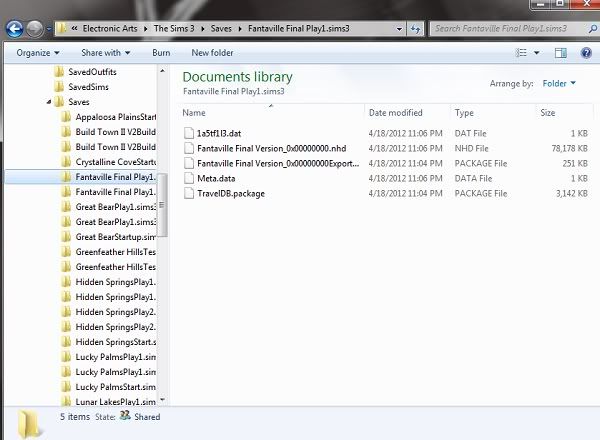The height and width of the screenshot is (440, 600).
Task: Select the Fantaville Final Version .nhd file icon
Action: (x=189, y=148)
